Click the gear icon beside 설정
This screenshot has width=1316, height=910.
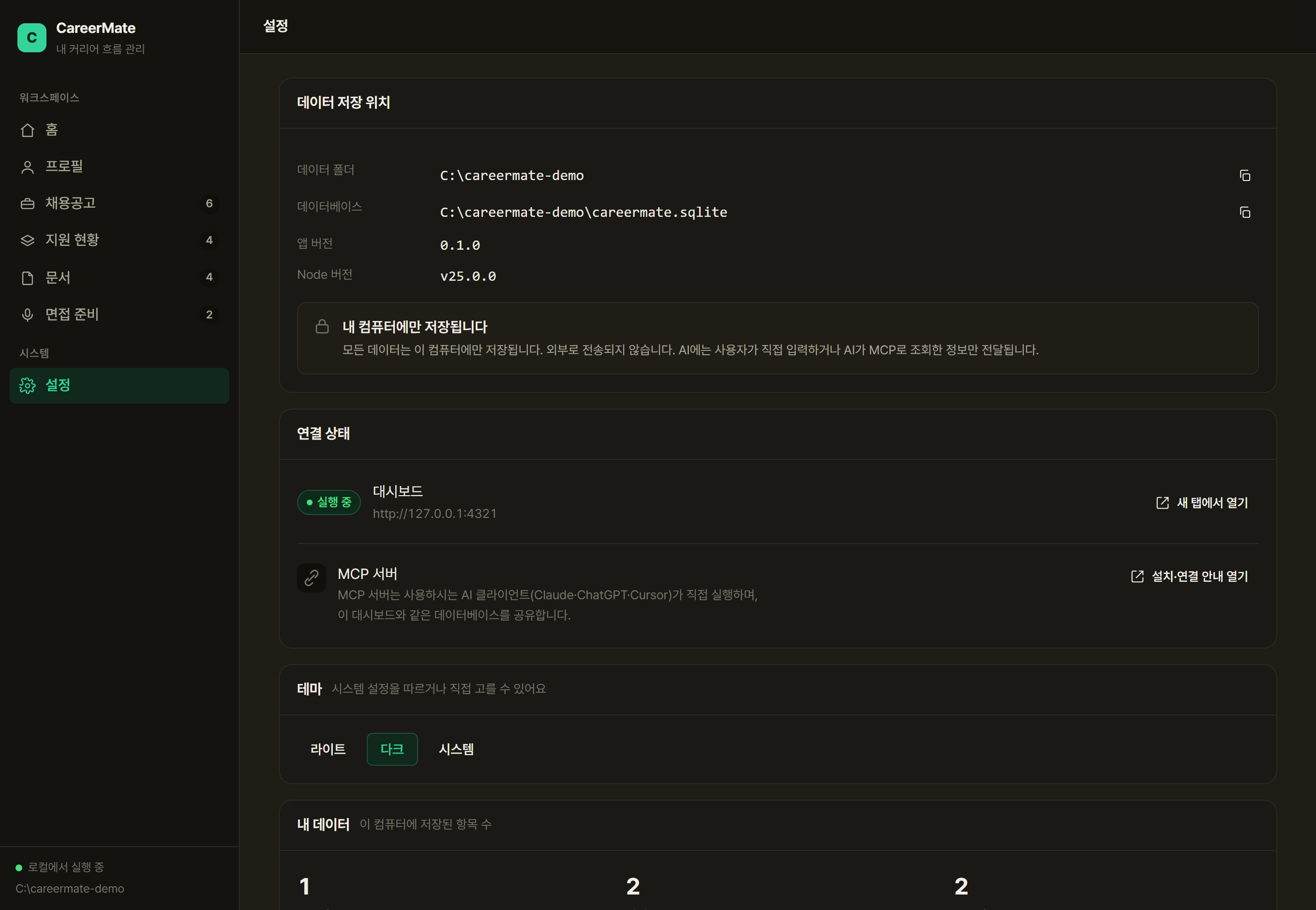coord(28,385)
